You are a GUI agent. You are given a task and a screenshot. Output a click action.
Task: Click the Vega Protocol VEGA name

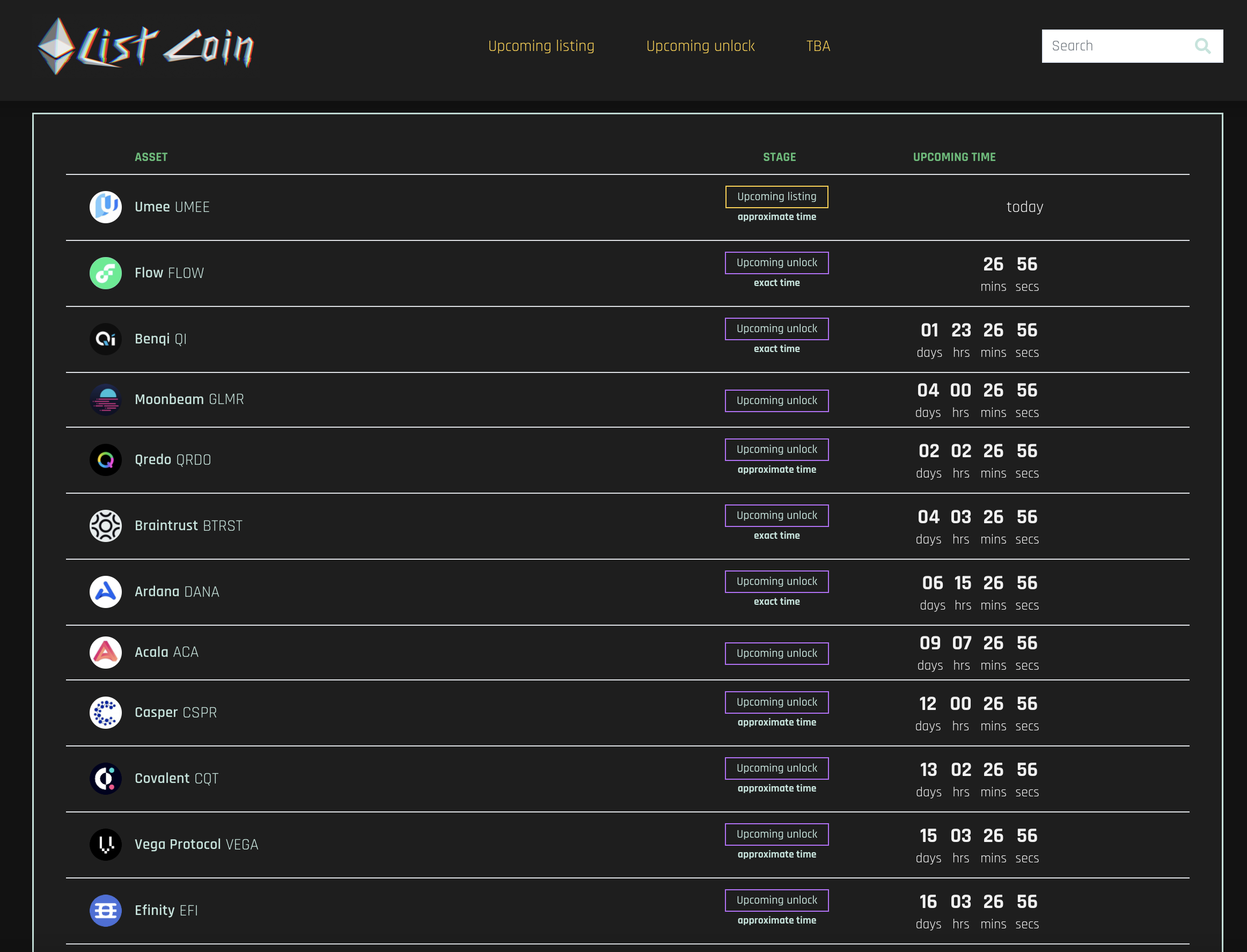[196, 844]
